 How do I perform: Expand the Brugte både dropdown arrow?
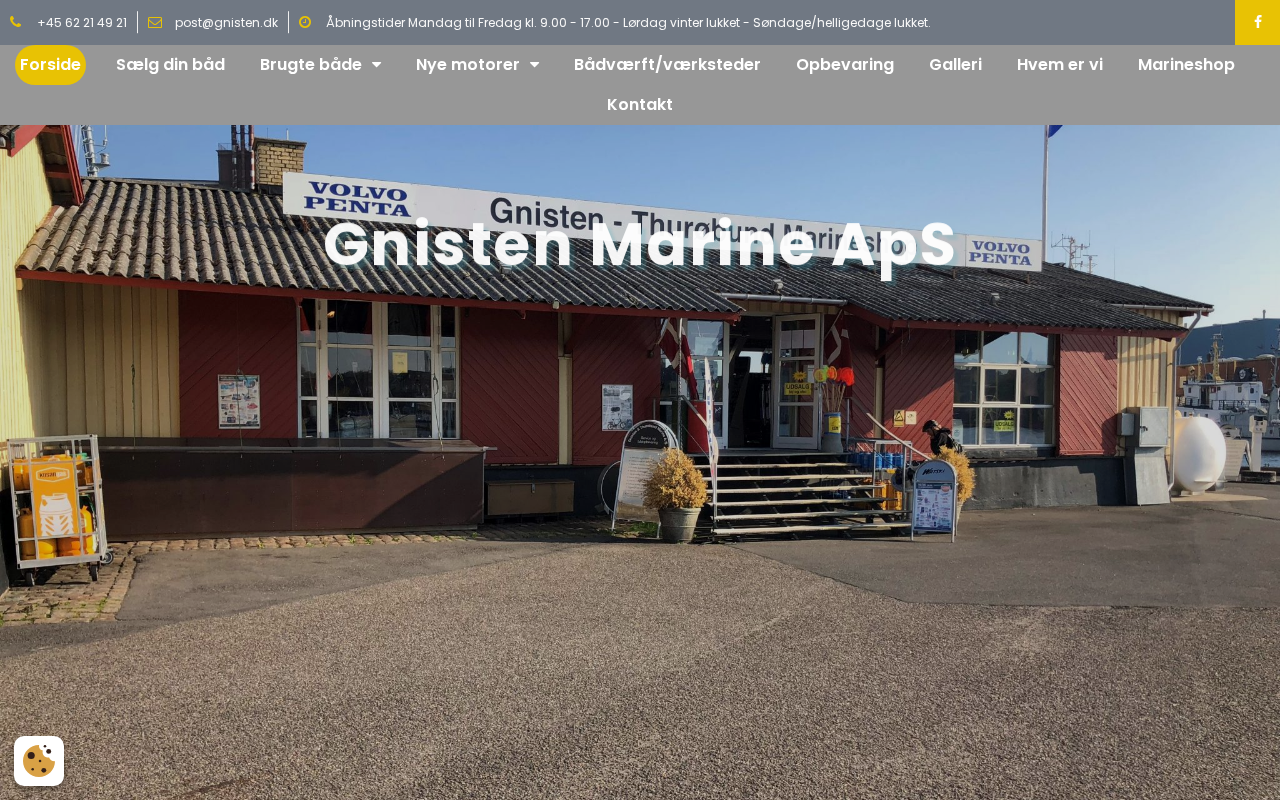click(x=376, y=65)
